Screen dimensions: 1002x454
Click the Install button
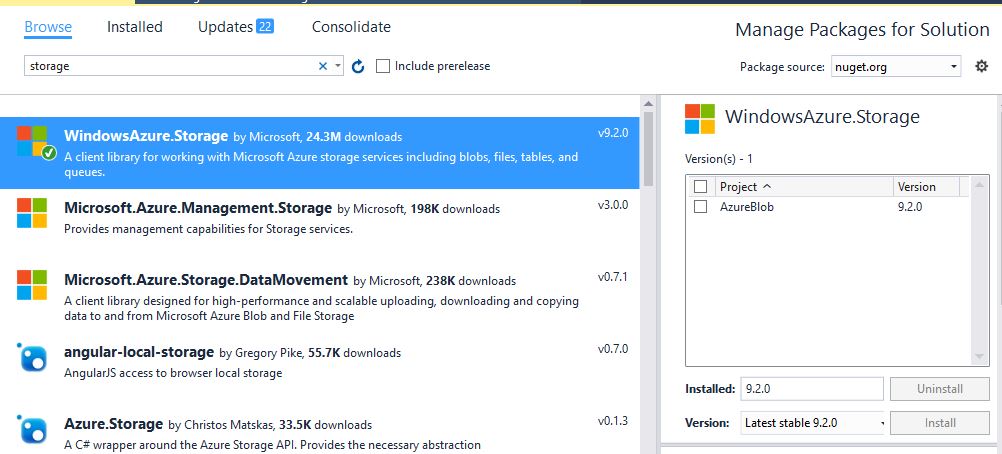click(939, 422)
